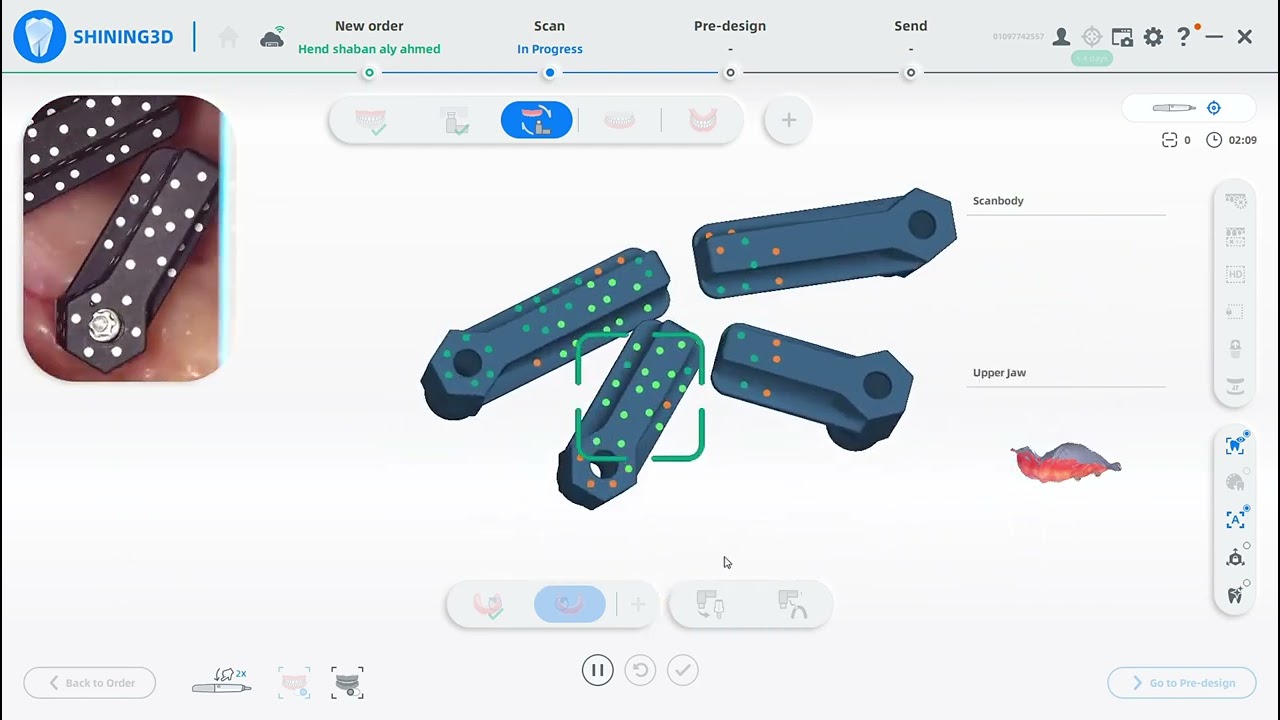This screenshot has width=1280, height=720.
Task: Click the +4 days badge
Action: (x=1091, y=59)
